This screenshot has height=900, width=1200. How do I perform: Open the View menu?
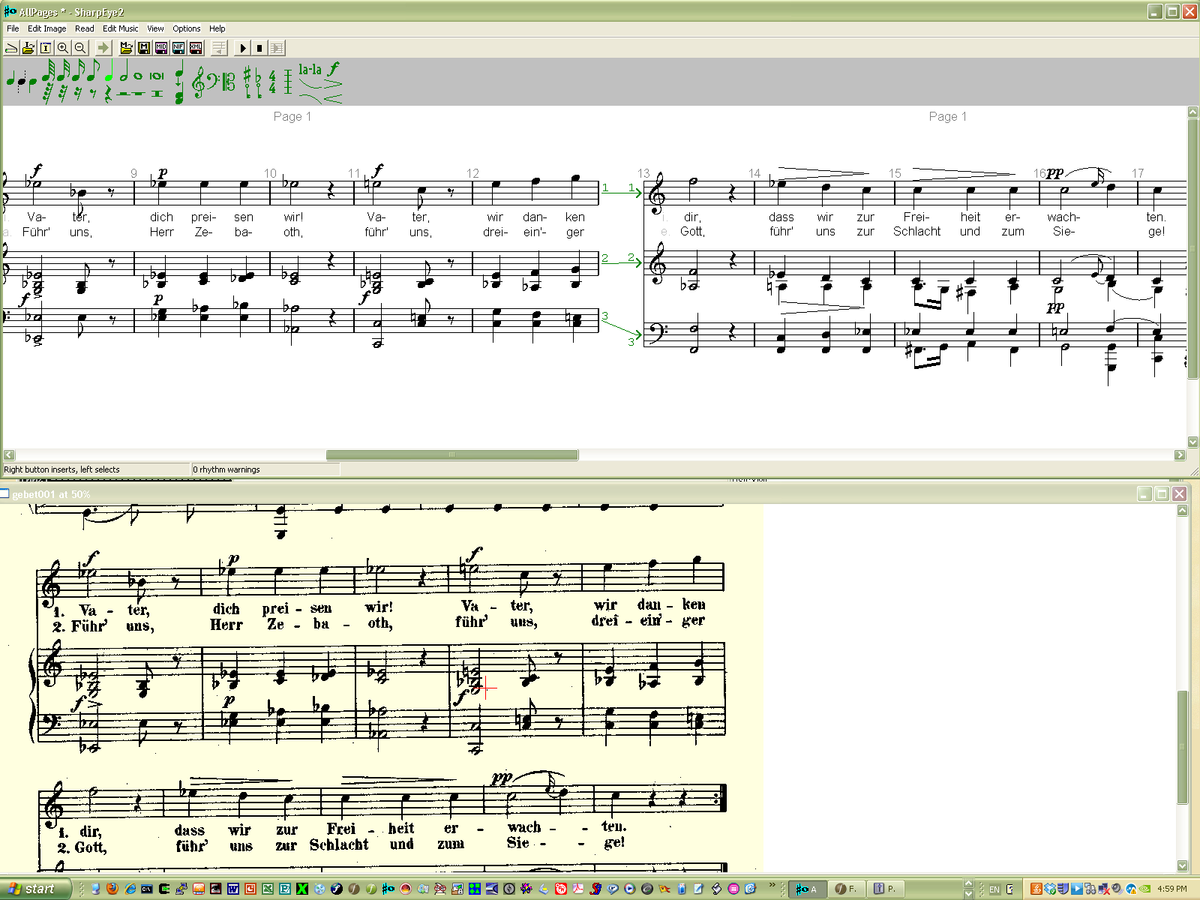156,29
